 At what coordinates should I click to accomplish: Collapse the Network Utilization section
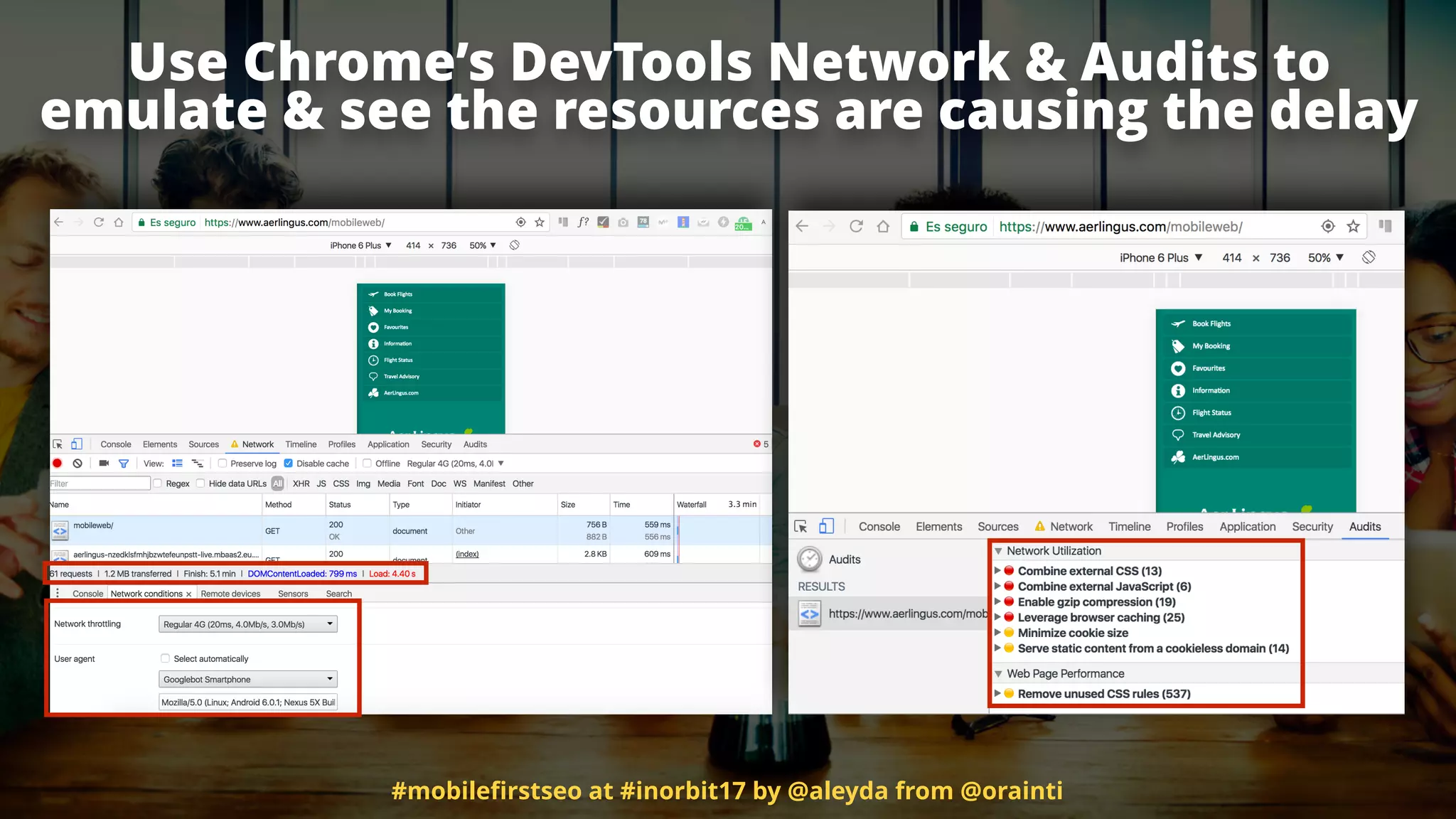pos(999,551)
